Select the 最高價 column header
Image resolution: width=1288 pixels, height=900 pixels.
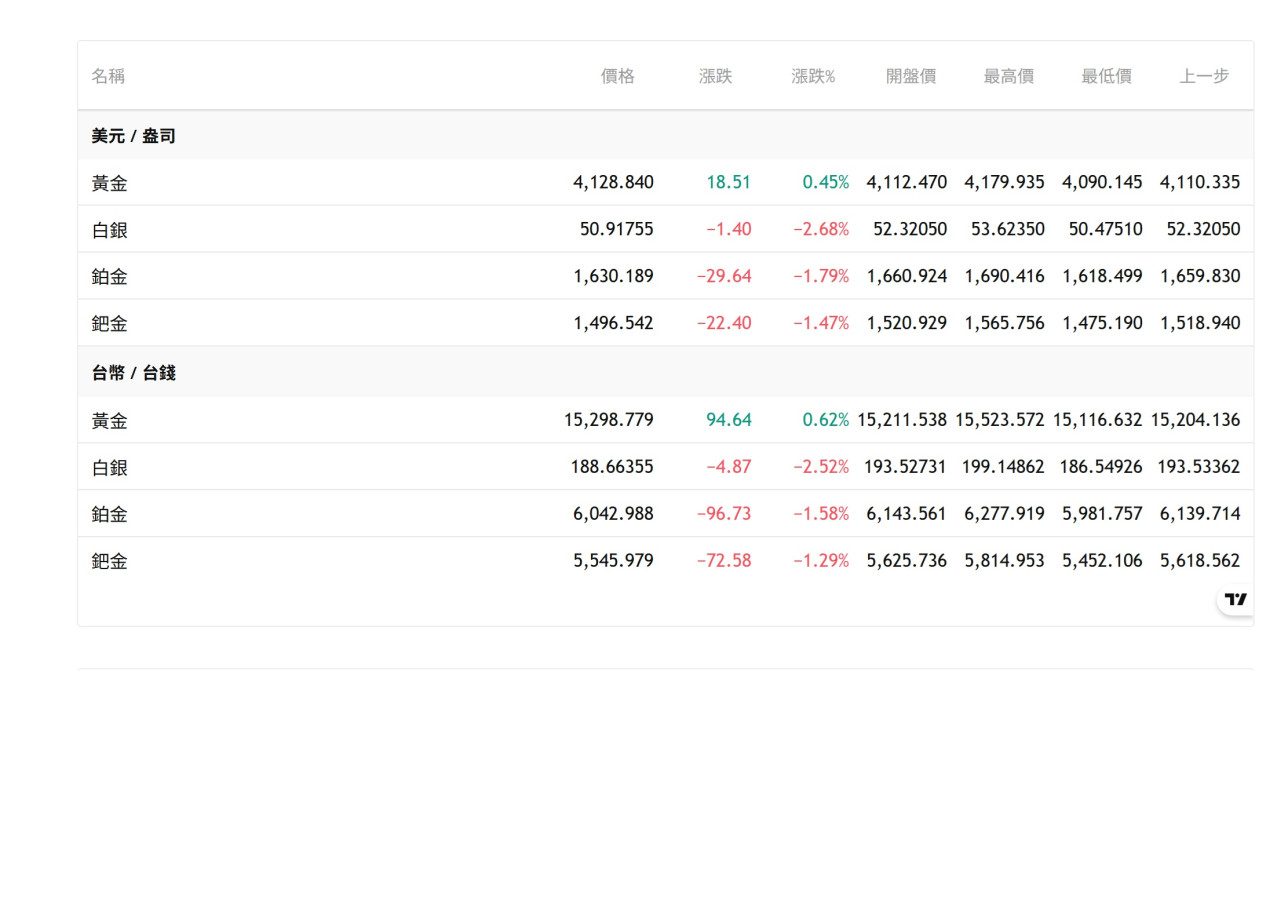[x=1008, y=76]
